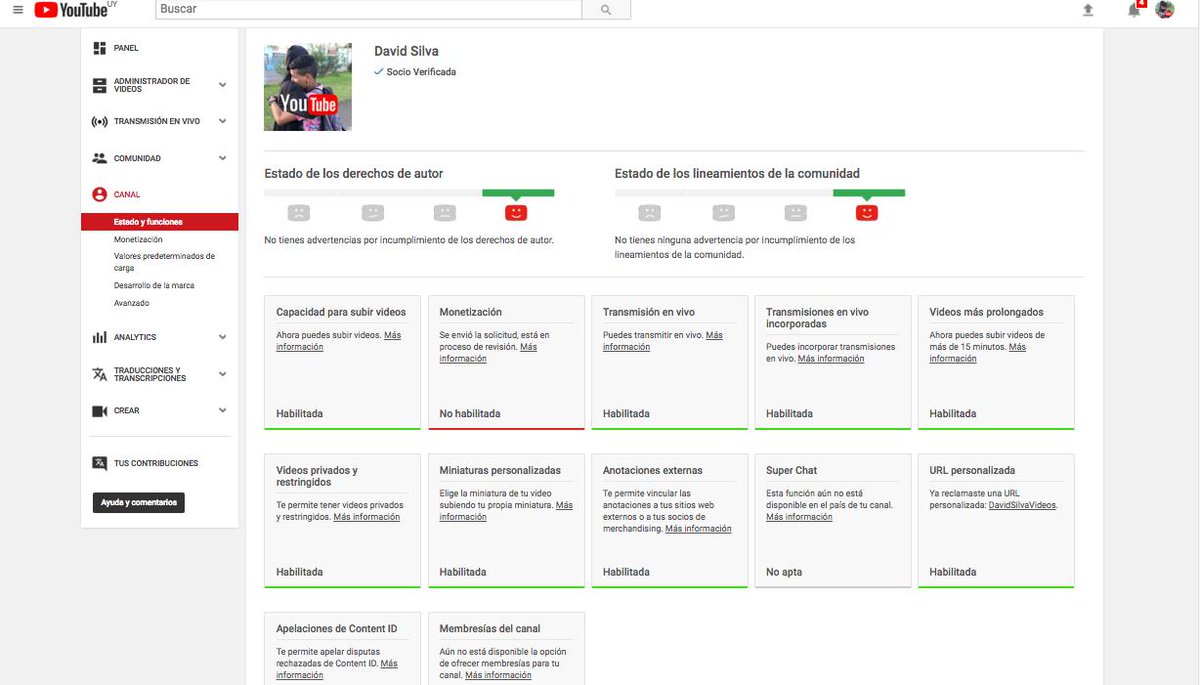Screen dimensions: 1200x685
Task: Open the PANEL sidebar item
Action: 126,48
